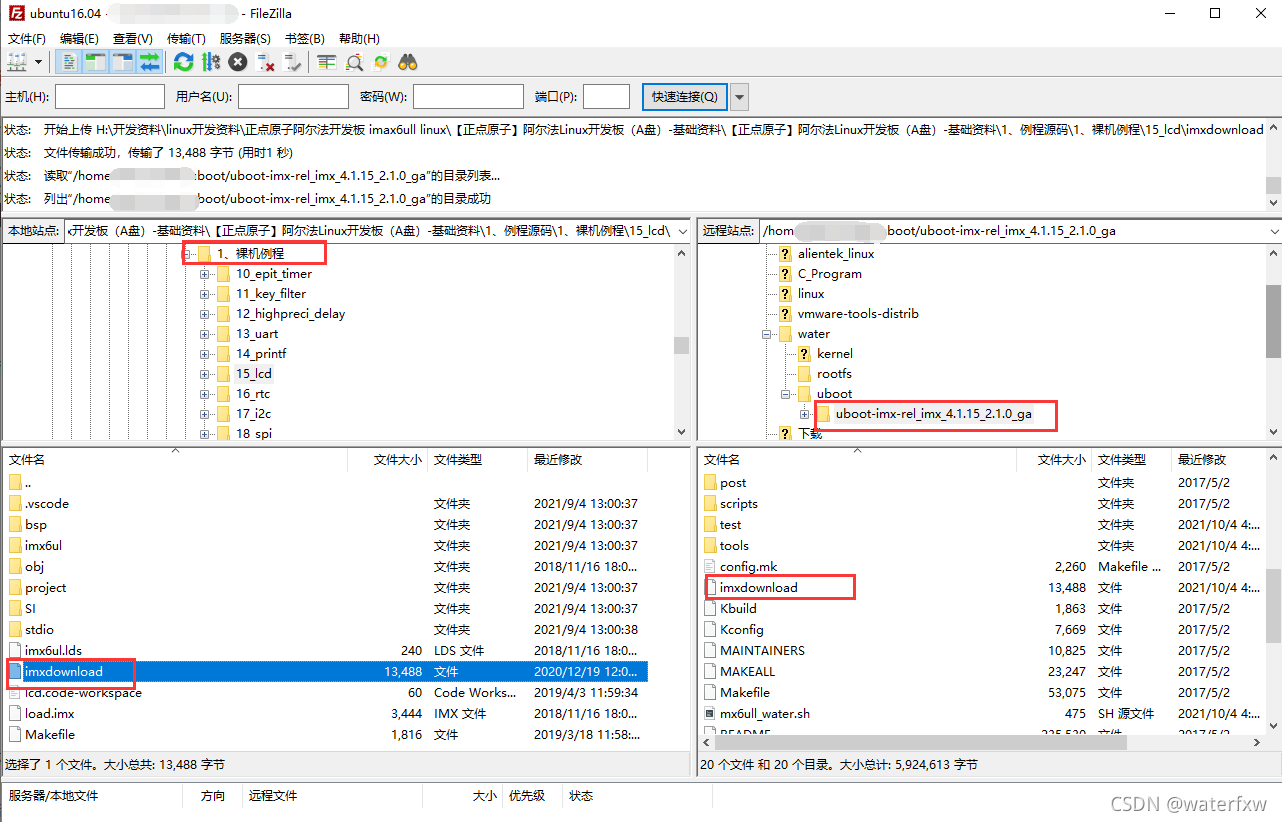
Task: Sort remote list by 最近修改 column
Action: click(x=1216, y=460)
